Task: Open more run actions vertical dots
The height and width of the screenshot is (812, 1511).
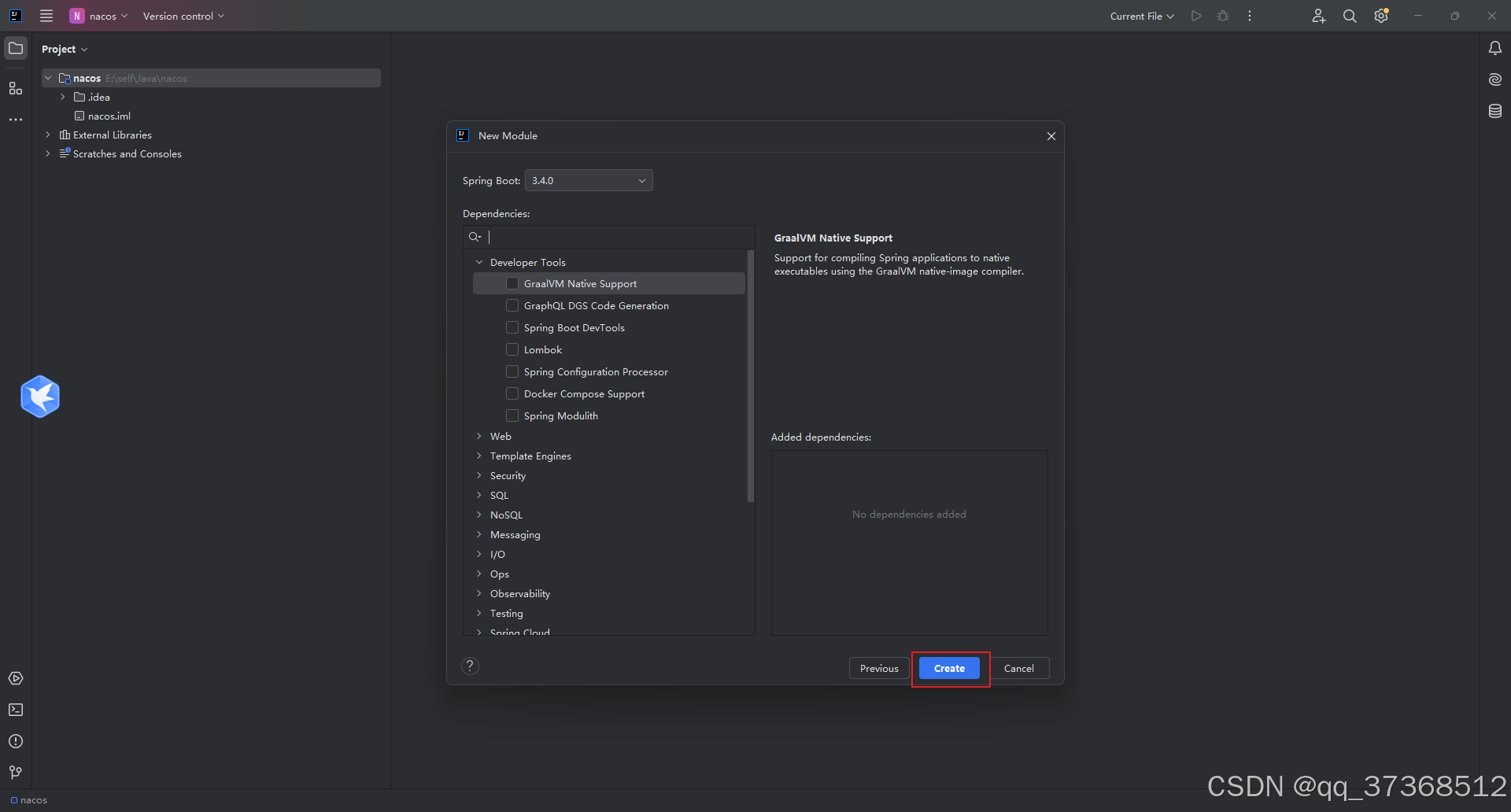Action: [x=1250, y=16]
